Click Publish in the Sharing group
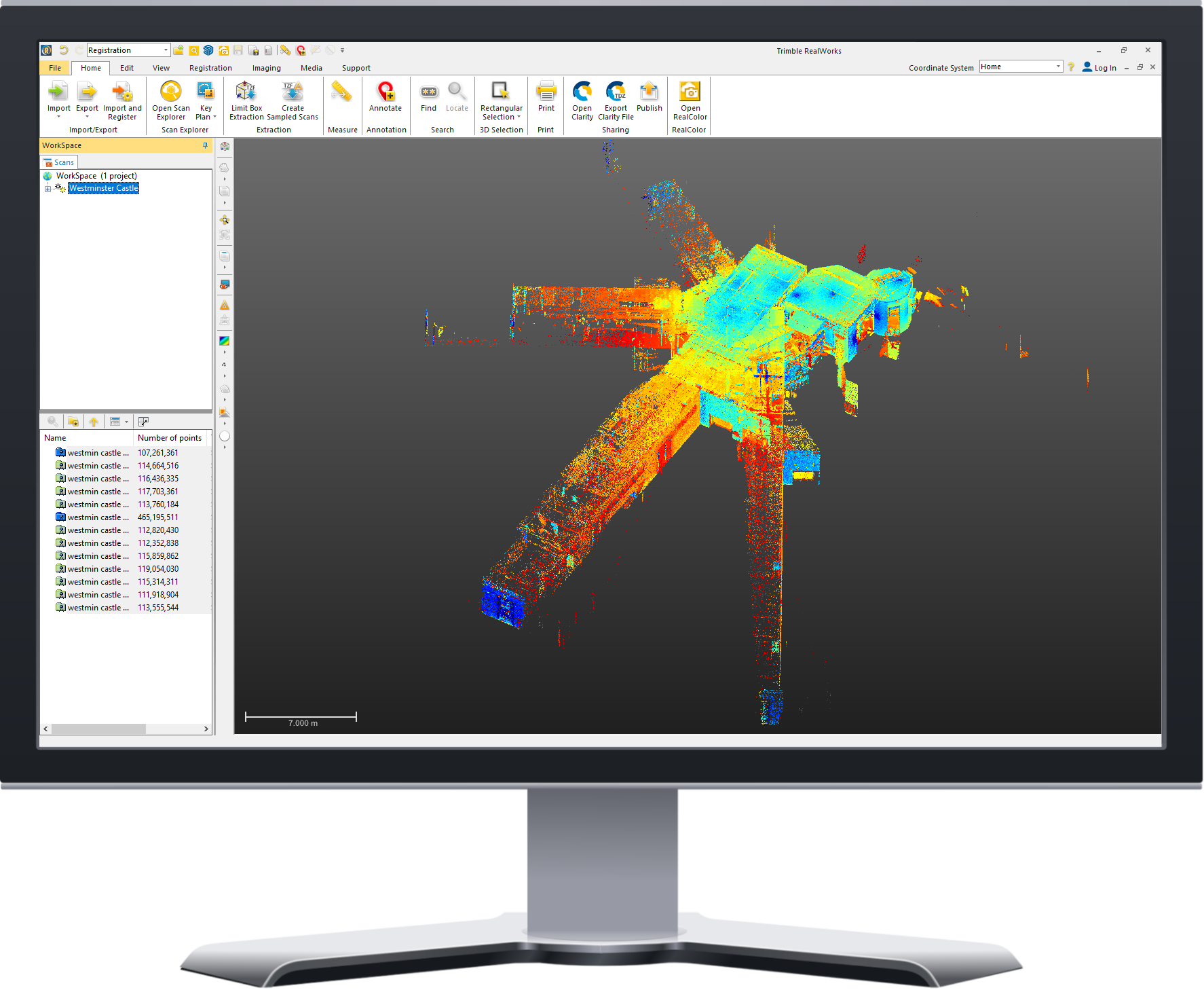This screenshot has height=990, width=1204. (x=649, y=100)
